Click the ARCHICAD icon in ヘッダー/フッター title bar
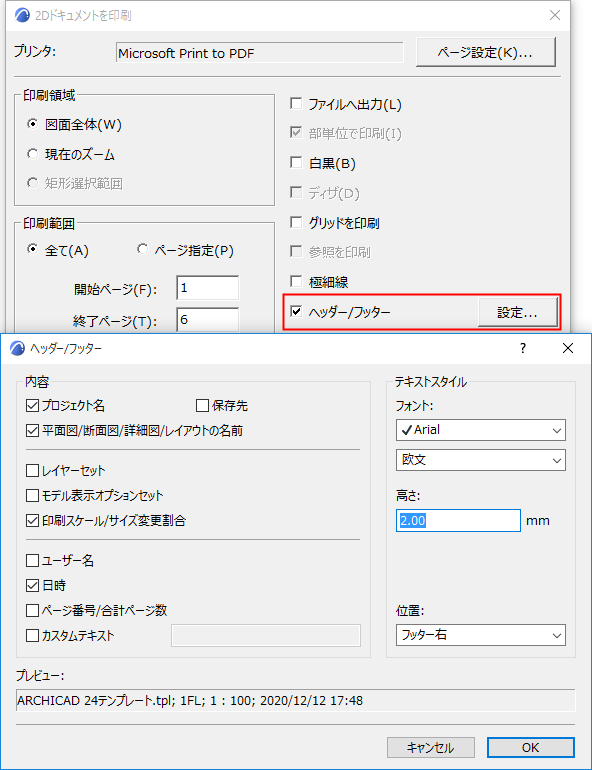This screenshot has height=770, width=592. coord(18,348)
